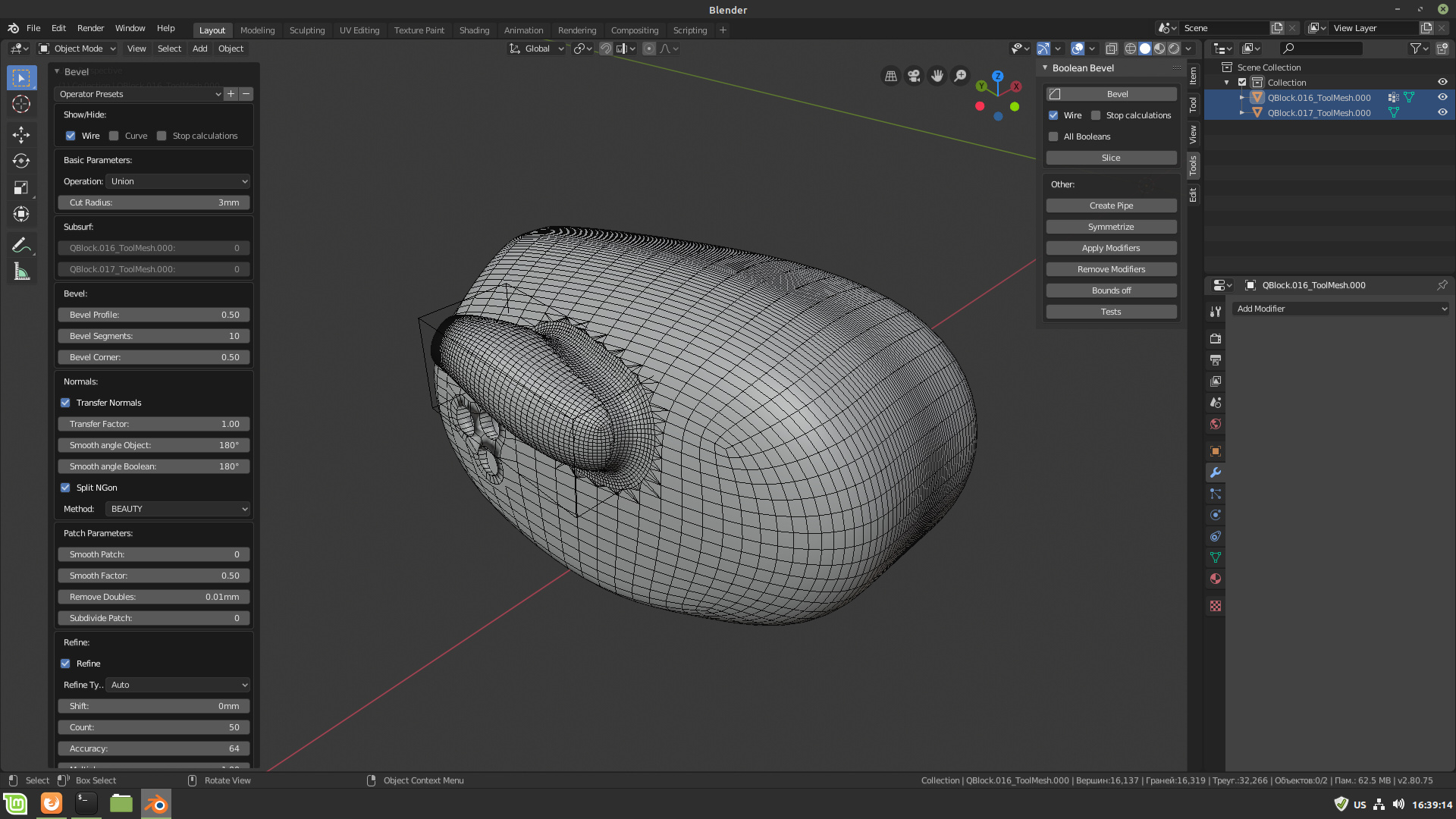Open Refine Type Auto dropdown

178,685
